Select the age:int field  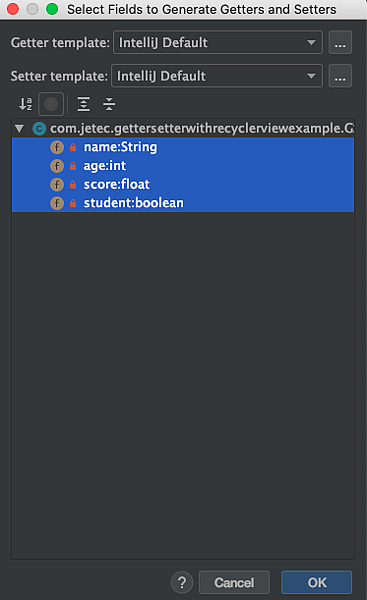click(183, 166)
